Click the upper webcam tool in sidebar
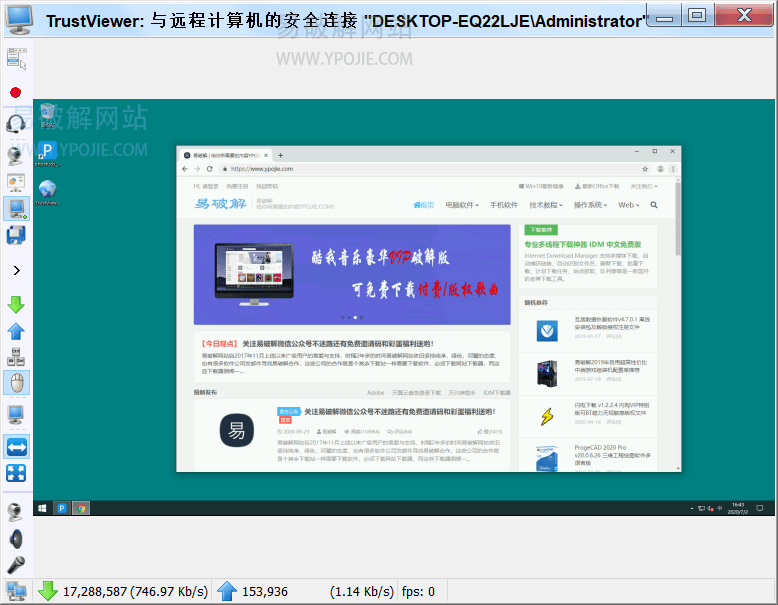Image resolution: width=778 pixels, height=605 pixels. 15,156
